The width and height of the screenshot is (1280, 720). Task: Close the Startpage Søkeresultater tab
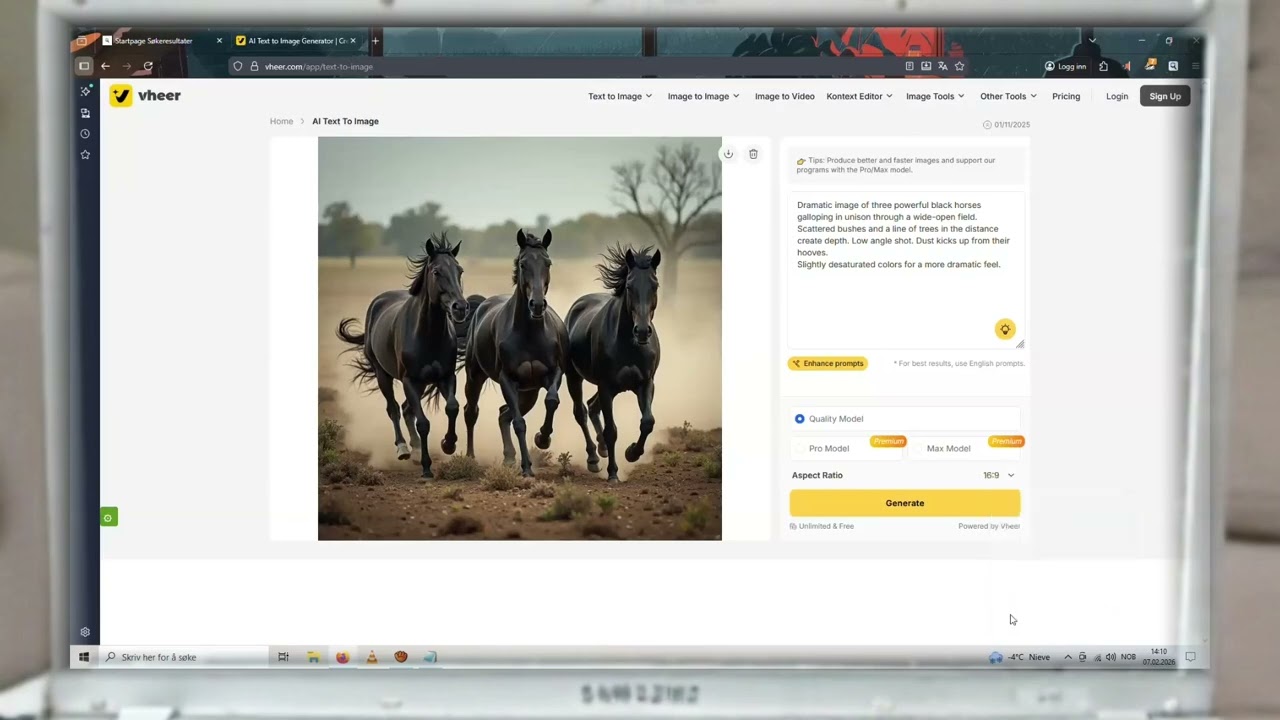point(219,41)
